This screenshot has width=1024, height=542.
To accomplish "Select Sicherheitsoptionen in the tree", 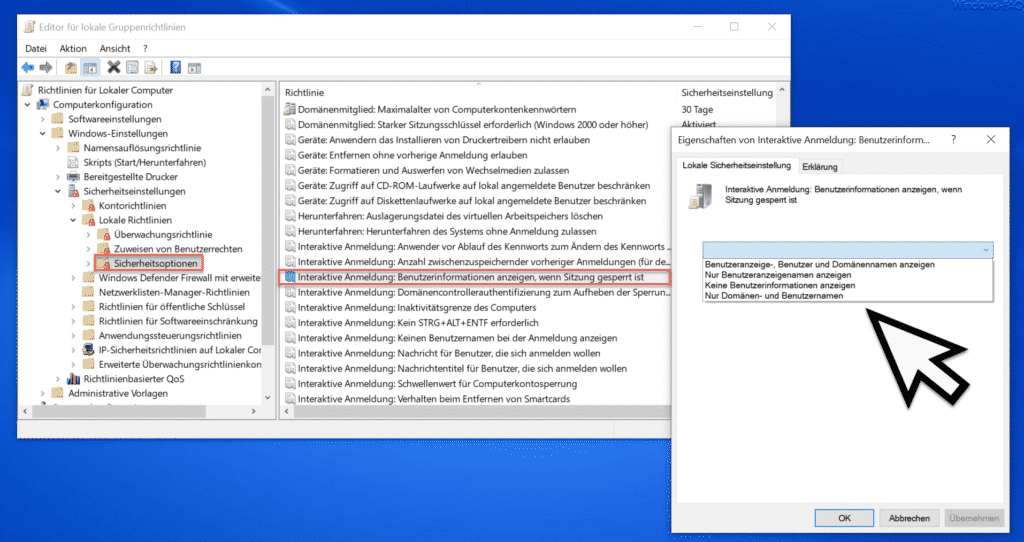I will click(155, 263).
